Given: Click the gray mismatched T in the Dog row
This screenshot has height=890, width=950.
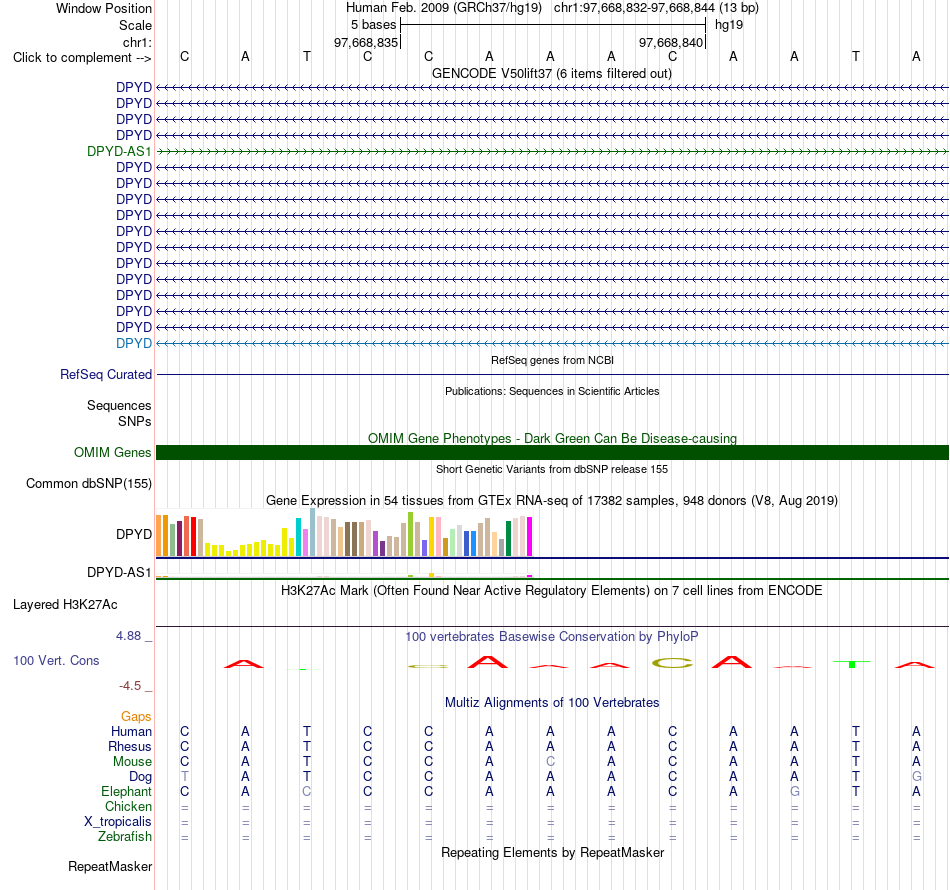Looking at the screenshot, I should (185, 777).
